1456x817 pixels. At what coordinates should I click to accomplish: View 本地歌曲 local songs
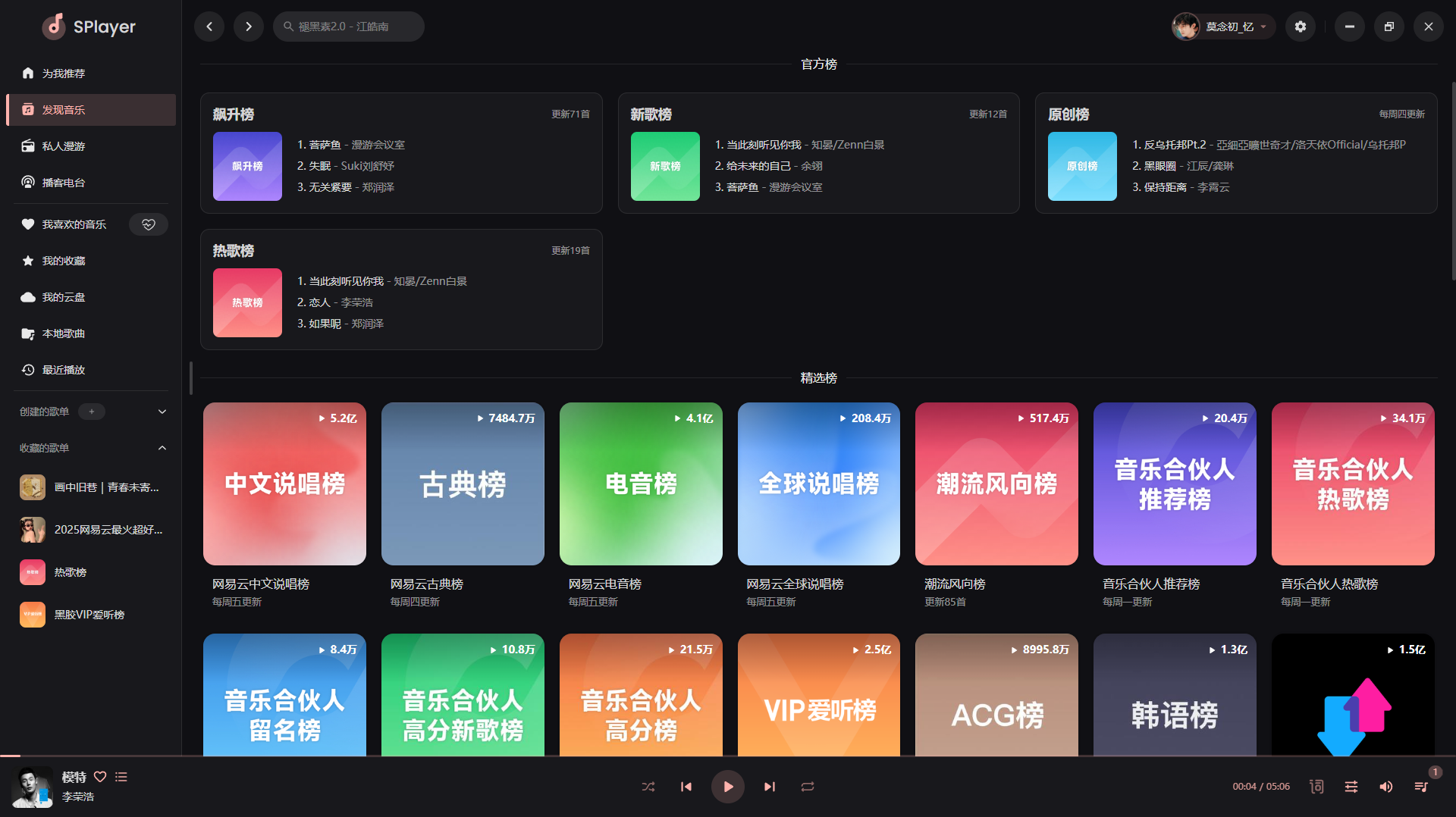pos(64,333)
